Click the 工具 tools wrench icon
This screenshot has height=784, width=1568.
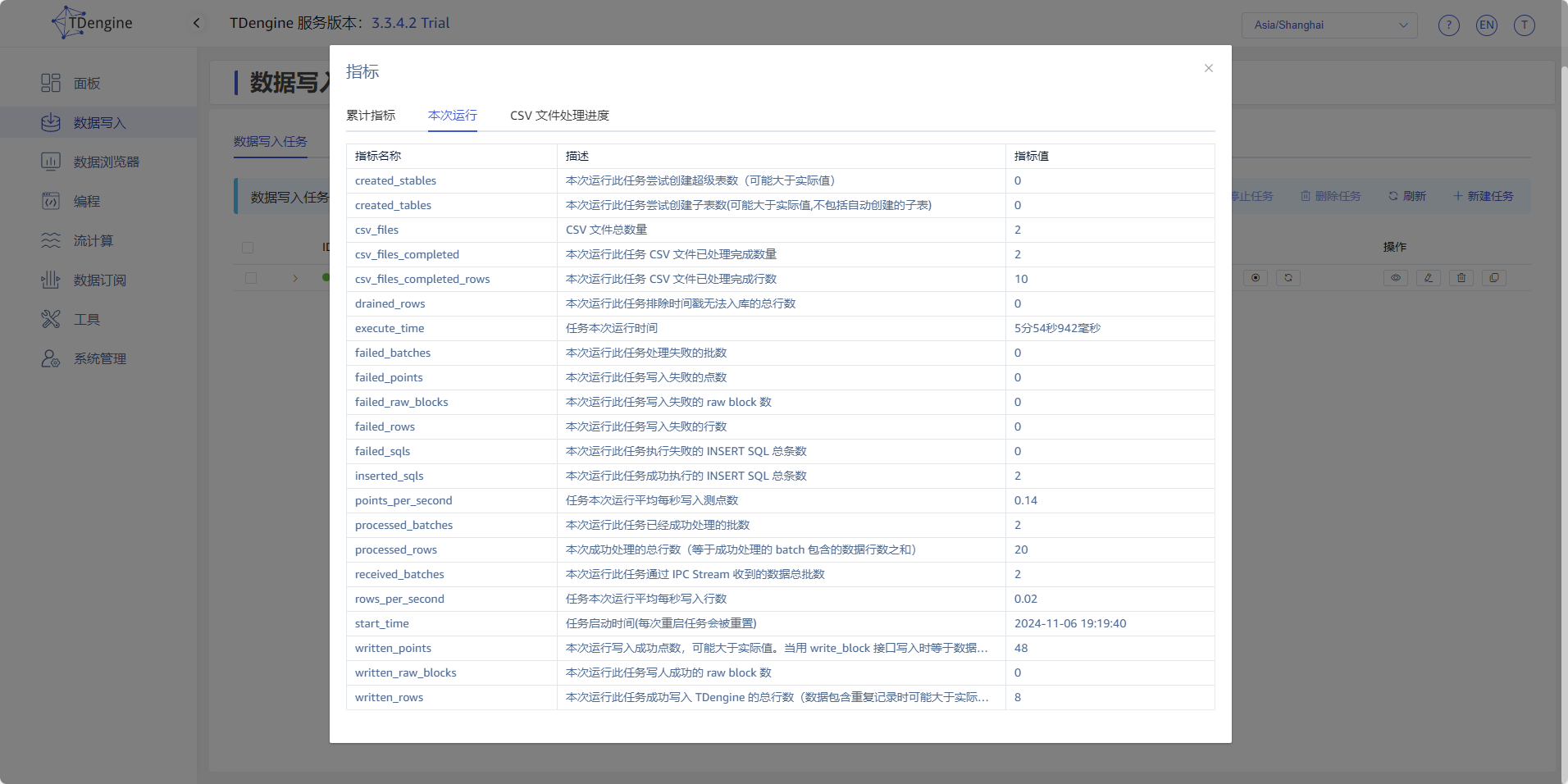pyautogui.click(x=51, y=319)
